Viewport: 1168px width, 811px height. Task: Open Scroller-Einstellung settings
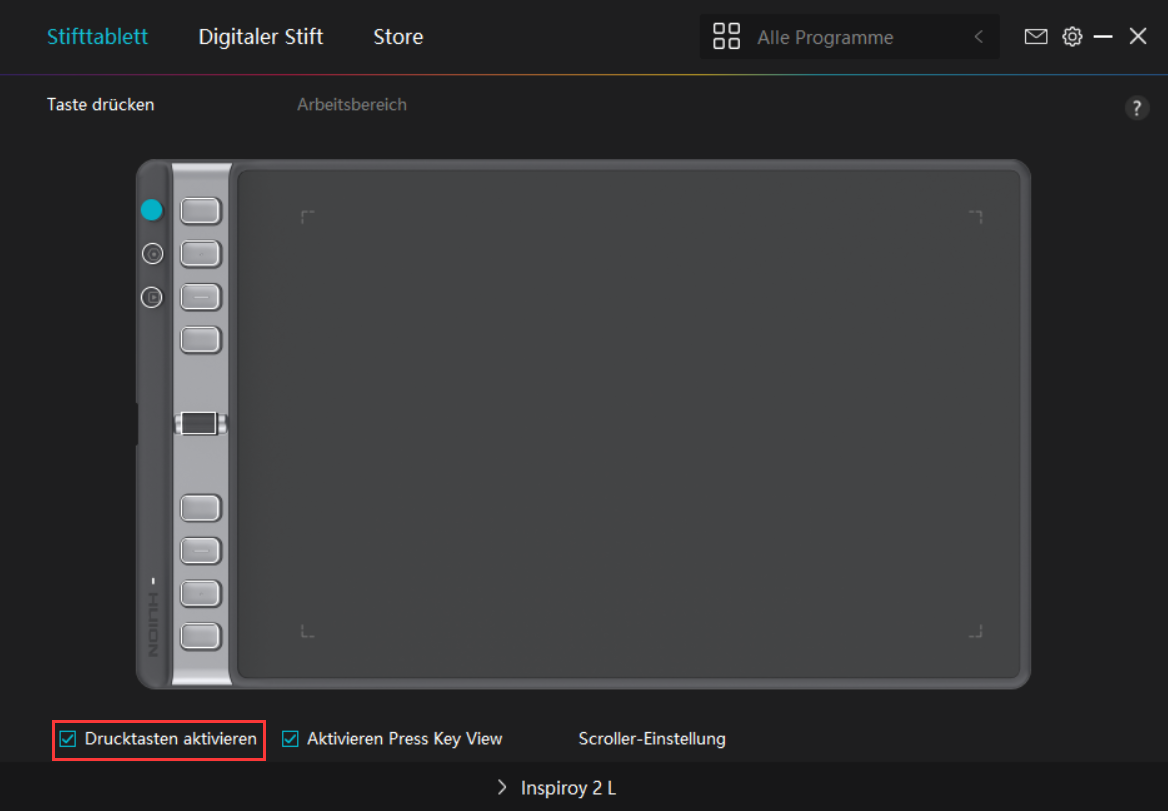[x=652, y=740]
